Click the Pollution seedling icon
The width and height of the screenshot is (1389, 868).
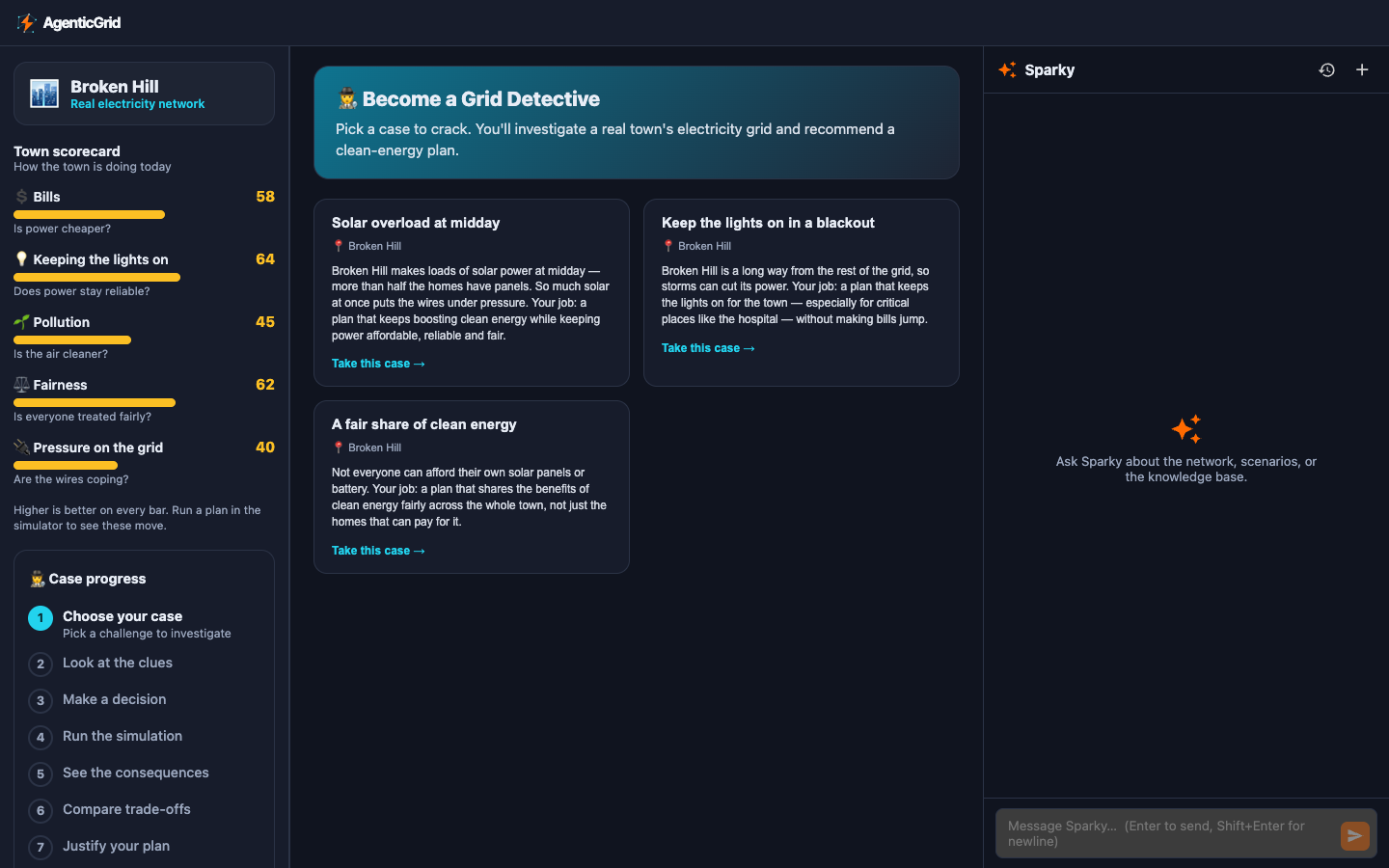point(21,322)
